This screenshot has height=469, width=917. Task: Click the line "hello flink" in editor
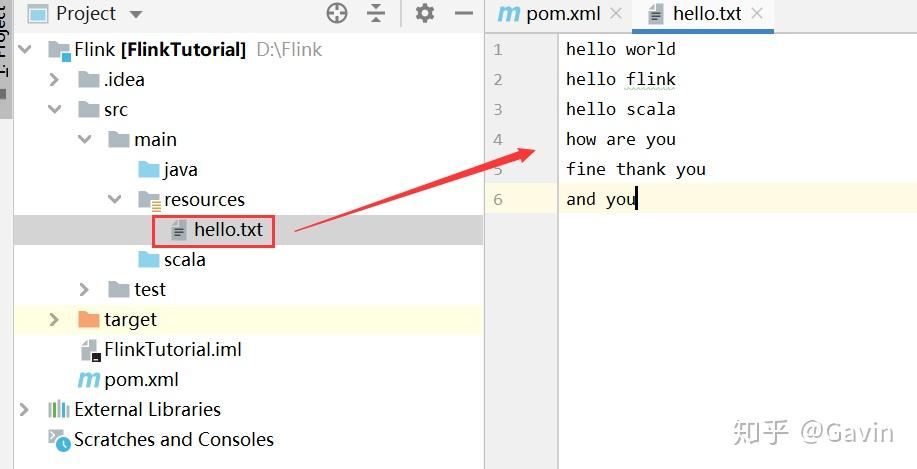pos(620,79)
